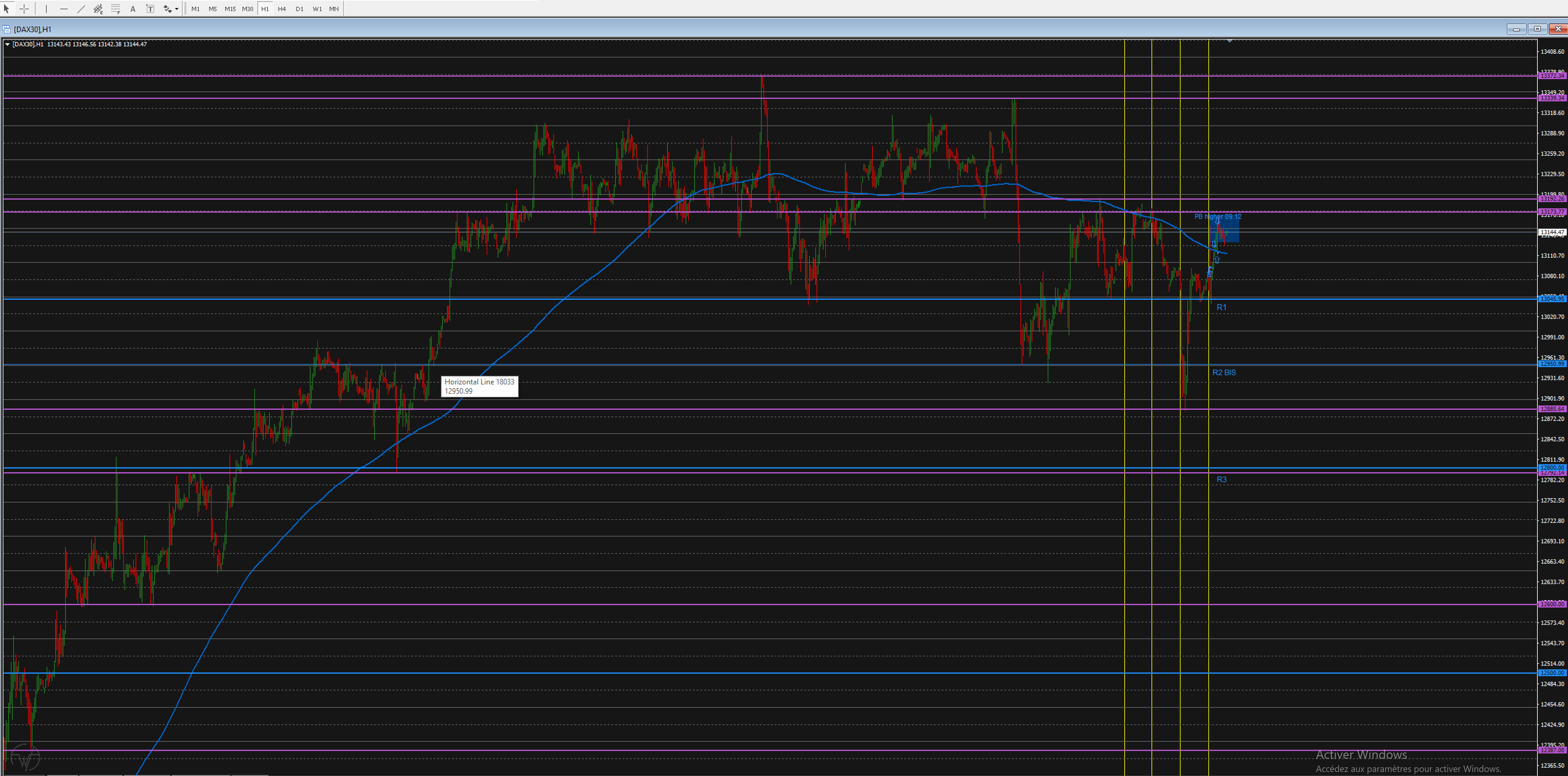
Task: Switch to M30 timeframe
Action: click(x=248, y=9)
